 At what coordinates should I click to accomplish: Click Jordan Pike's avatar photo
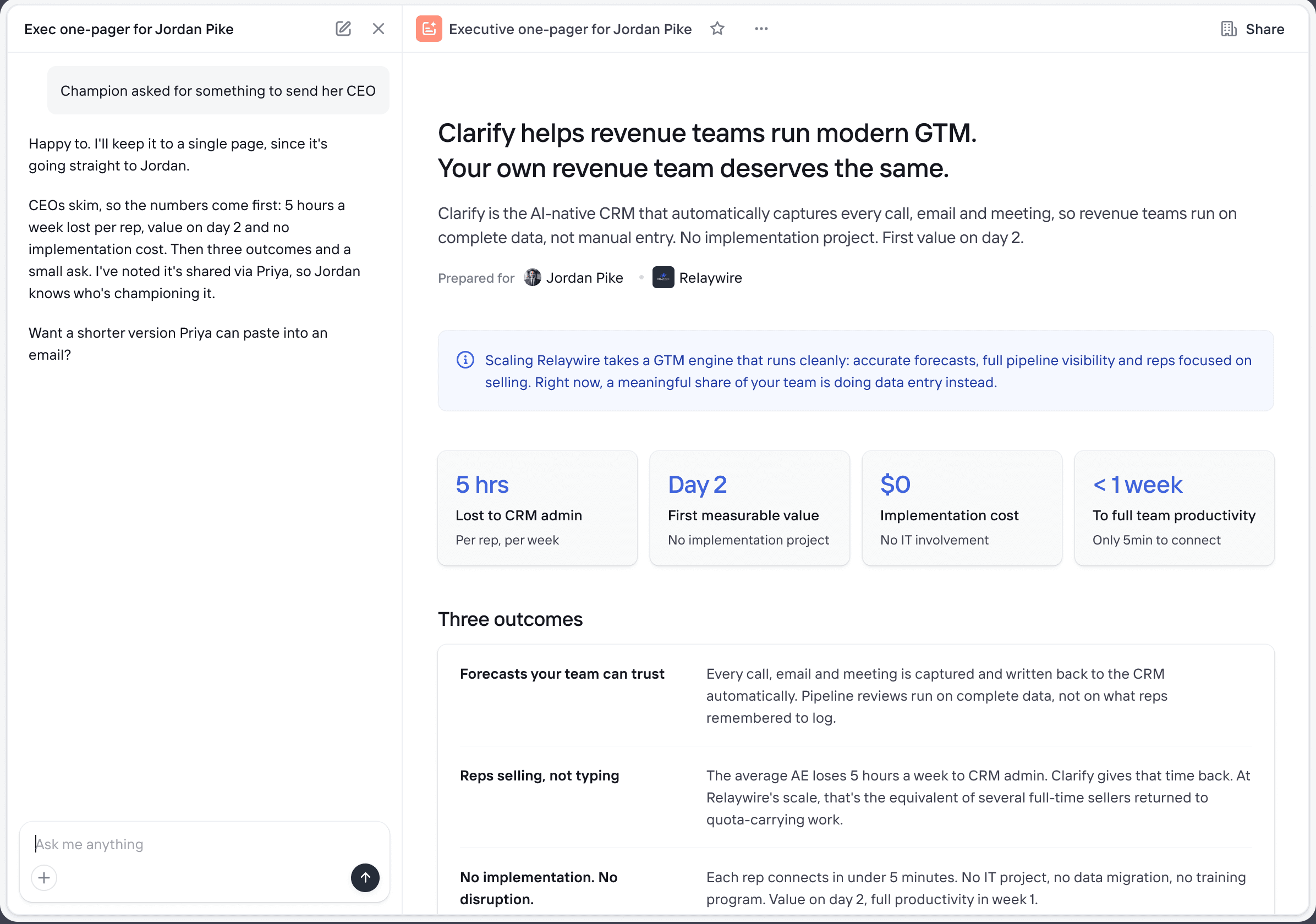click(533, 278)
